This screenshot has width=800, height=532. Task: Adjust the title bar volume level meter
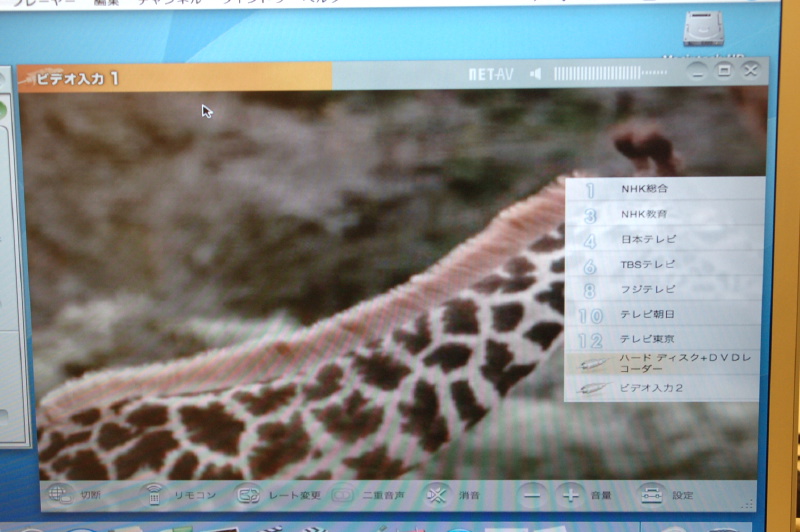tap(610, 73)
